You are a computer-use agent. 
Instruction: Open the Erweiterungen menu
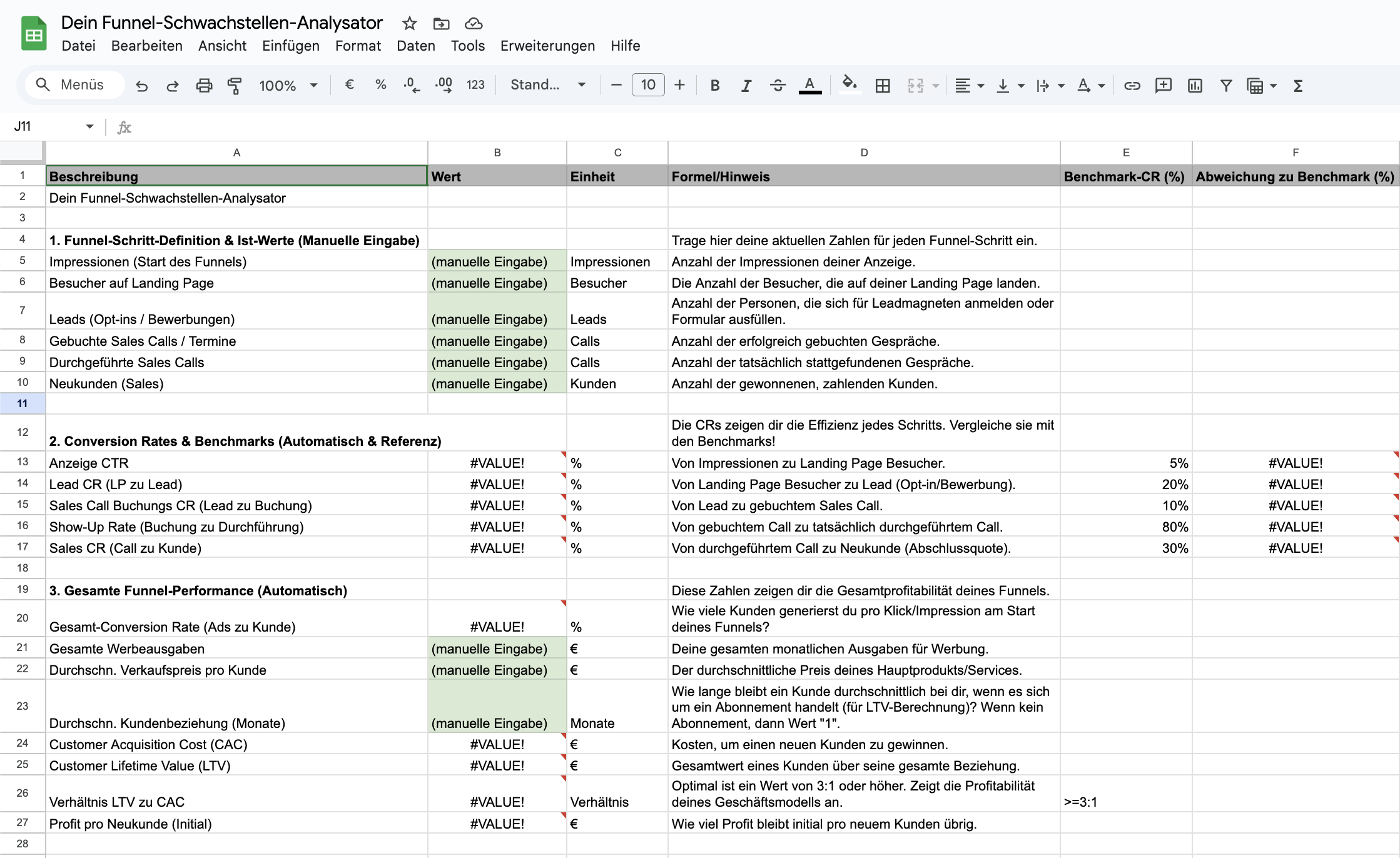tap(547, 46)
